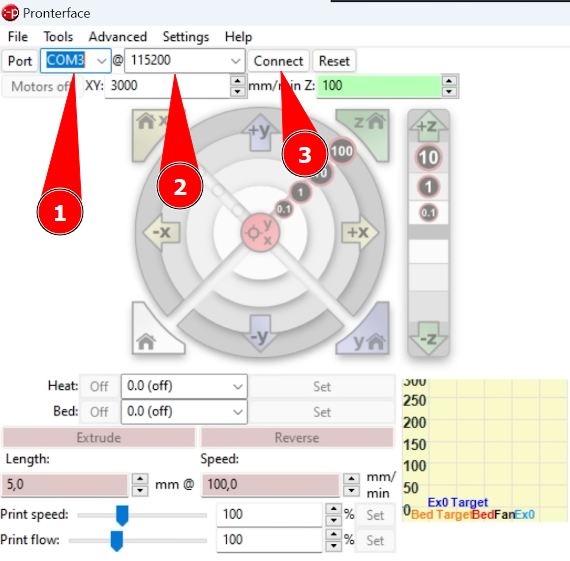
Task: Click the green Z feedrate field
Action: (x=379, y=86)
